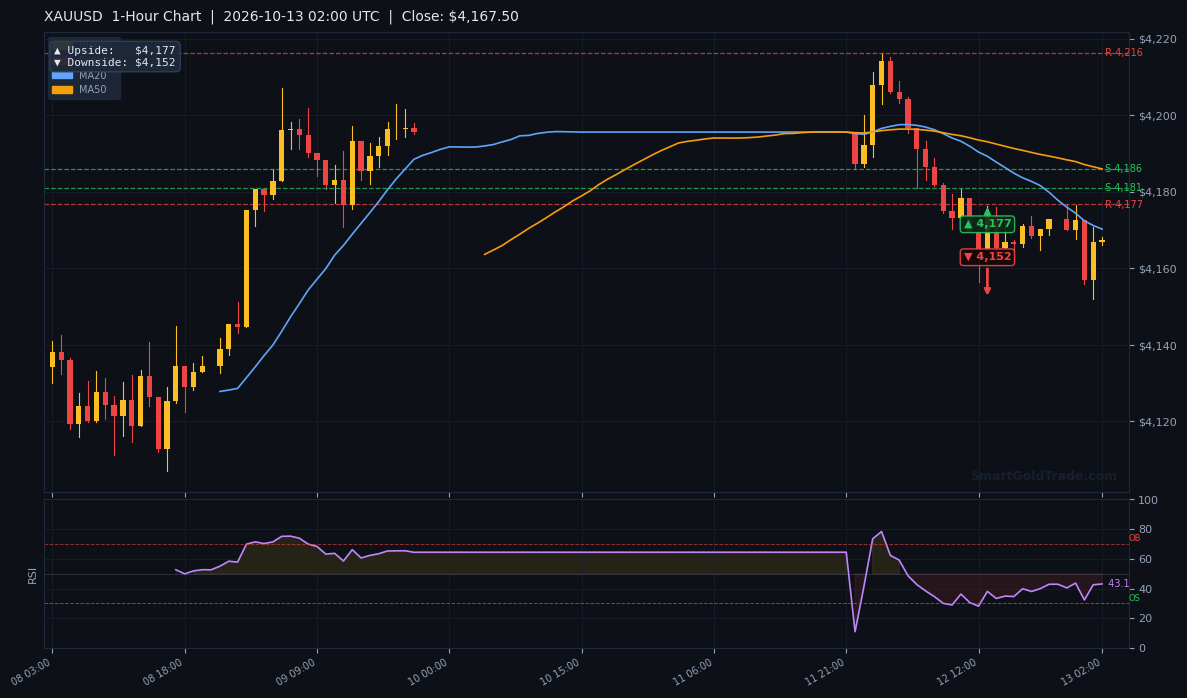1187x698 pixels.
Task: Click the OS oversold label in RSI panel
Action: coord(1134,598)
